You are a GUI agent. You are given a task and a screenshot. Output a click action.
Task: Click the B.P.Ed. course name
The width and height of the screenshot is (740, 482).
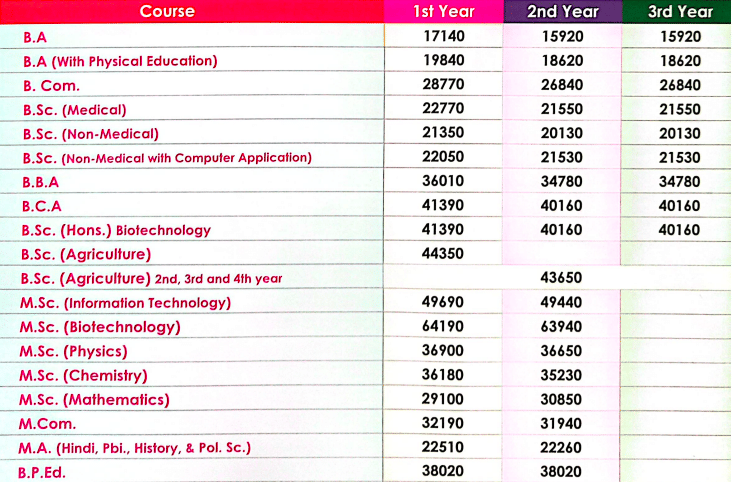pos(42,472)
